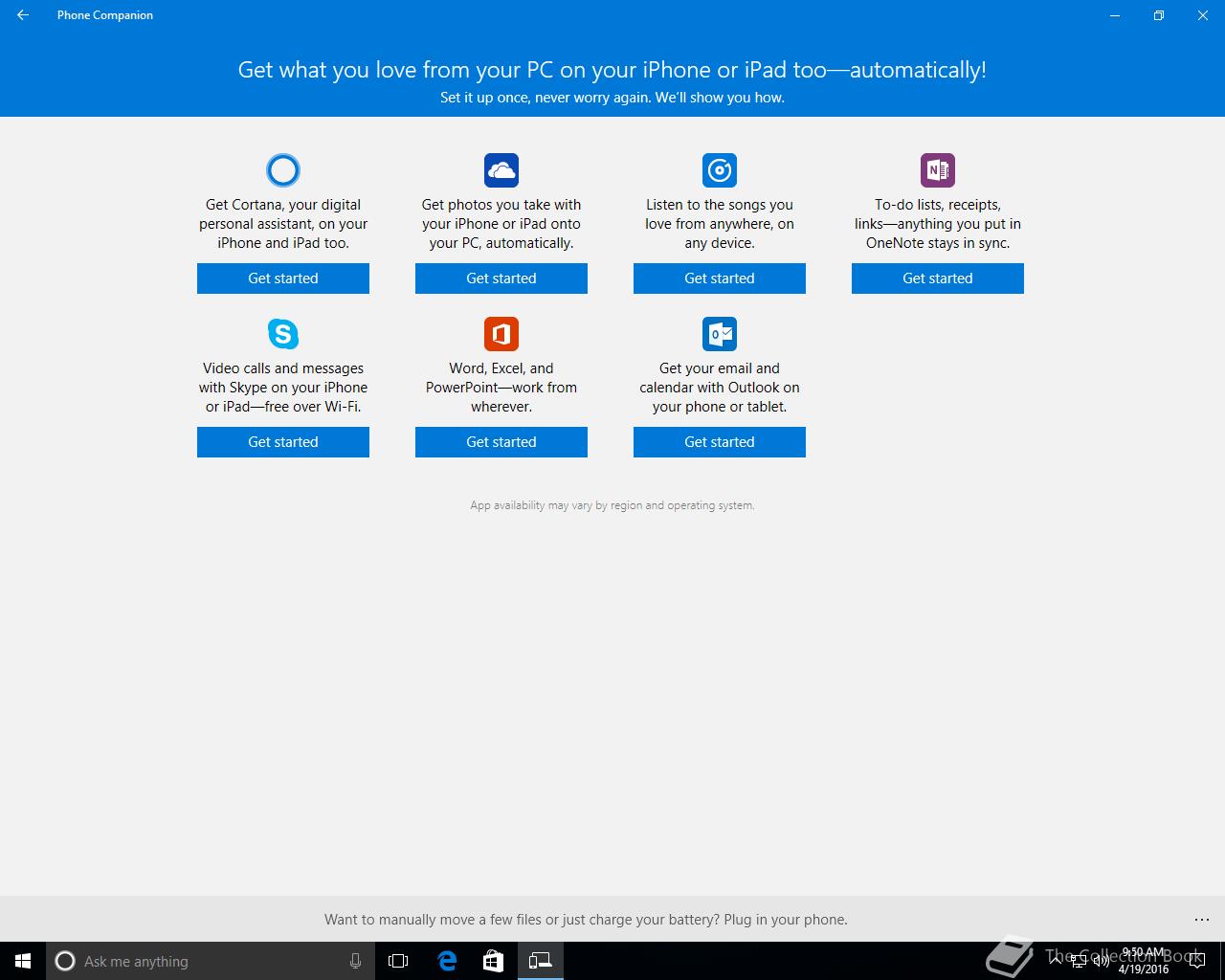This screenshot has height=980, width=1225.
Task: Click the Ask me anything search box
Action: point(210,961)
